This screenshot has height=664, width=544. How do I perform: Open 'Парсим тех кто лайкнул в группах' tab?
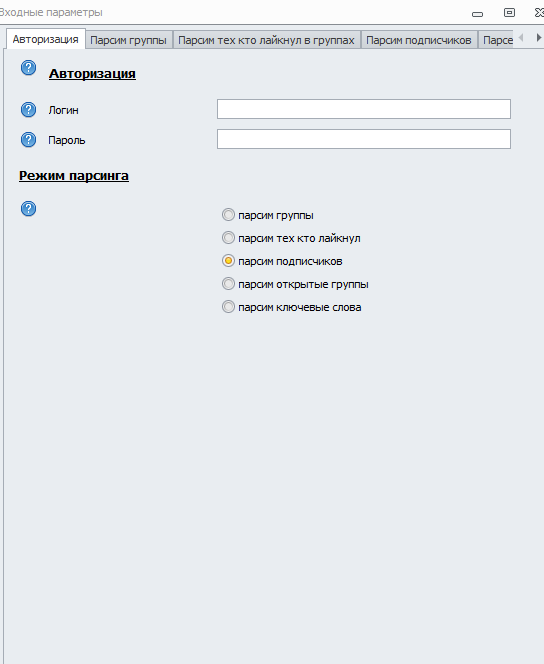[266, 40]
